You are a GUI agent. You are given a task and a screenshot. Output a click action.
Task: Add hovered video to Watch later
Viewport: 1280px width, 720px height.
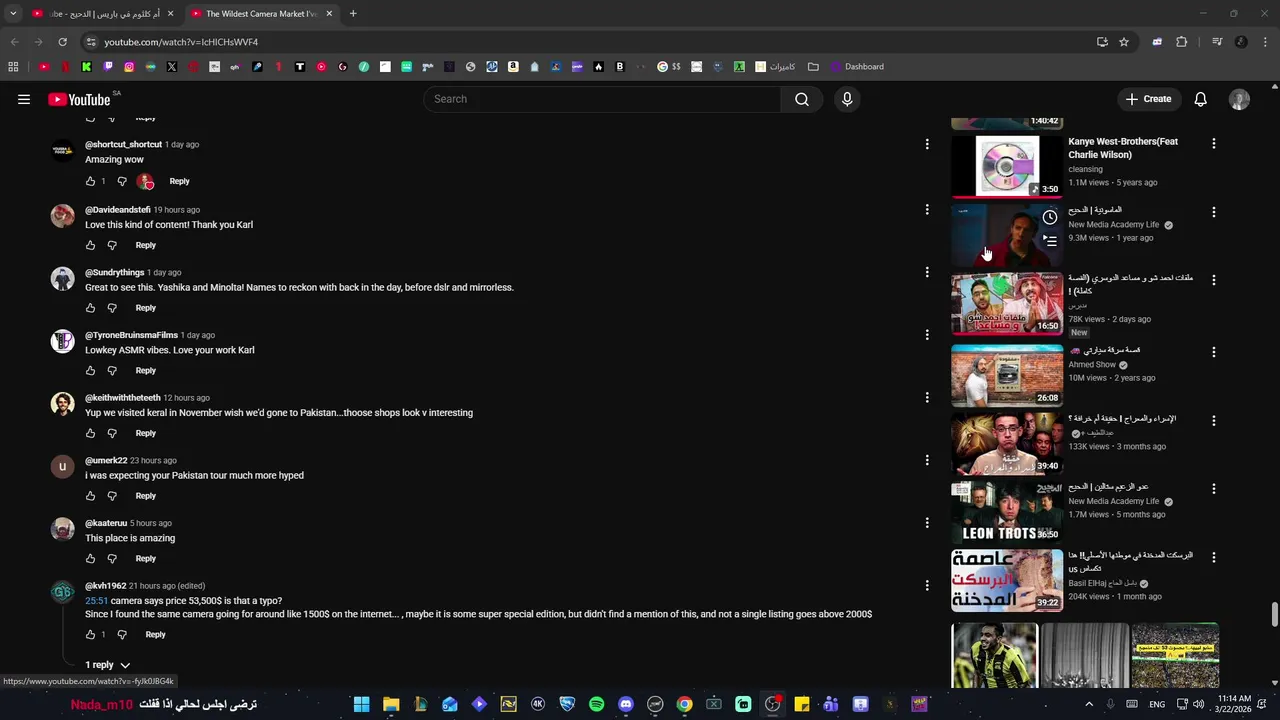pyautogui.click(x=1049, y=217)
